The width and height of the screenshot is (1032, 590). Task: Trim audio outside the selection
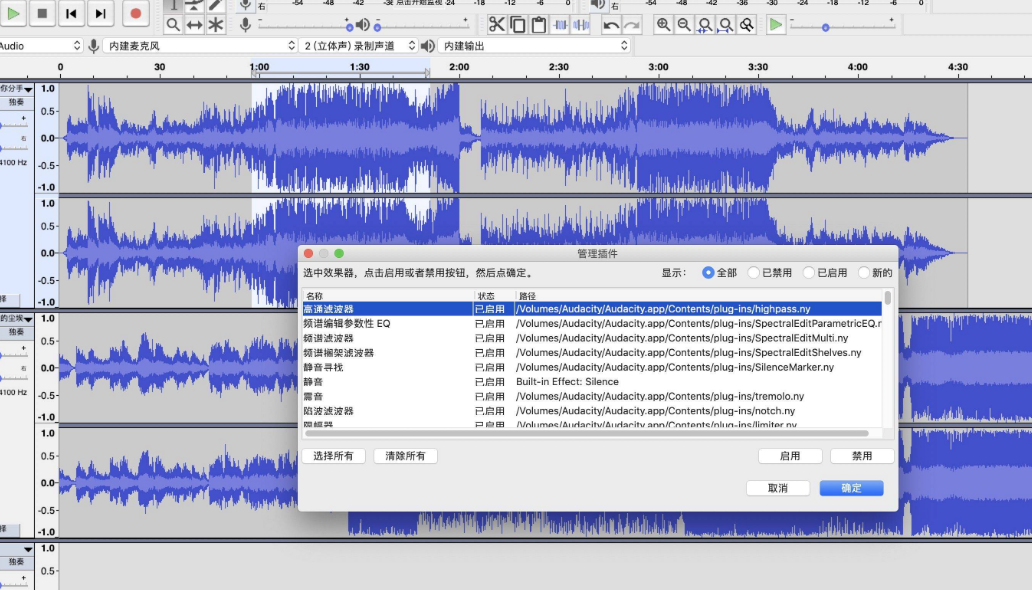coord(560,25)
